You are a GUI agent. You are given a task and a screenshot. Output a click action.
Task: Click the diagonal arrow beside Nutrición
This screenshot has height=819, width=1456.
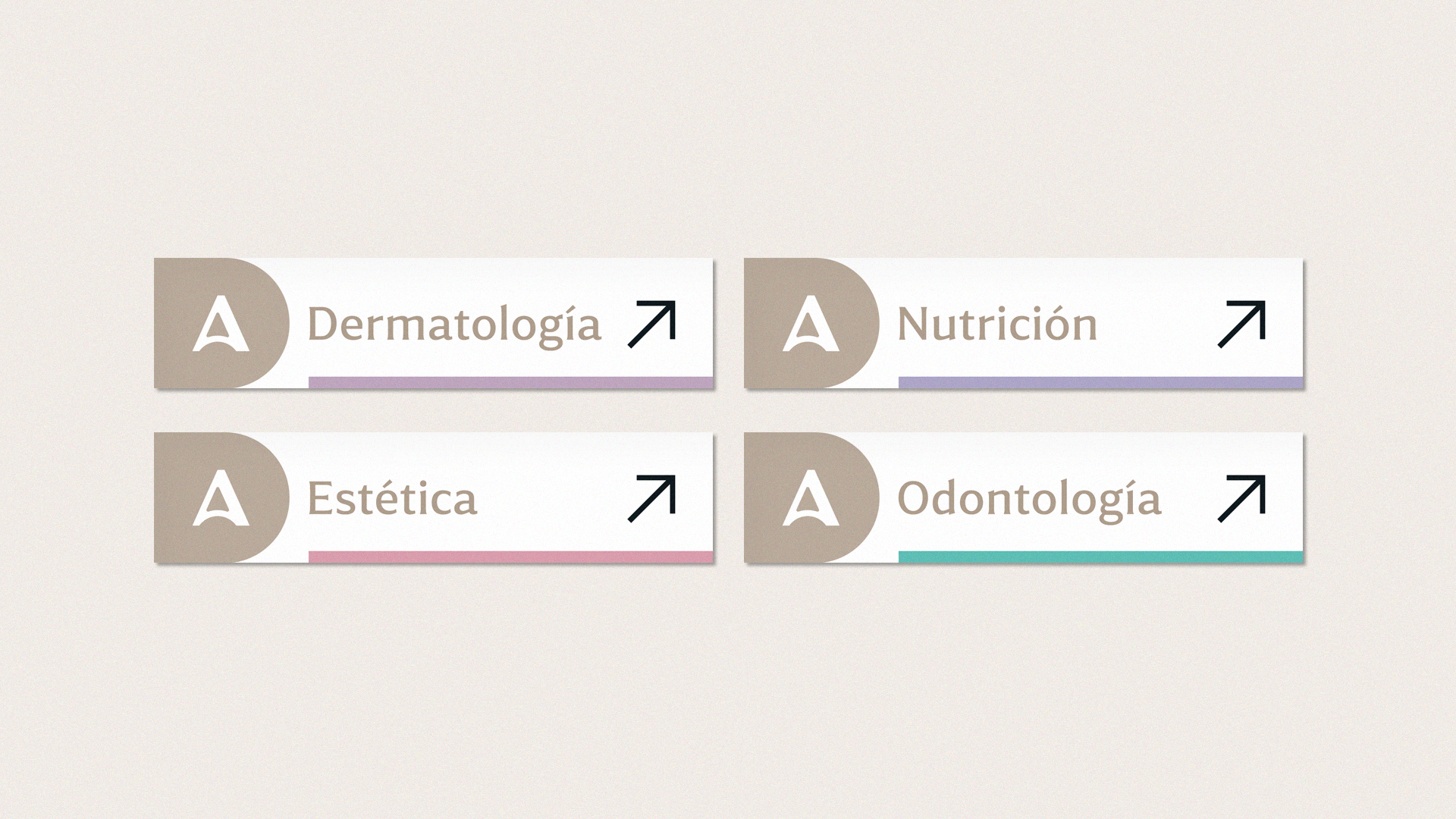(x=1242, y=324)
